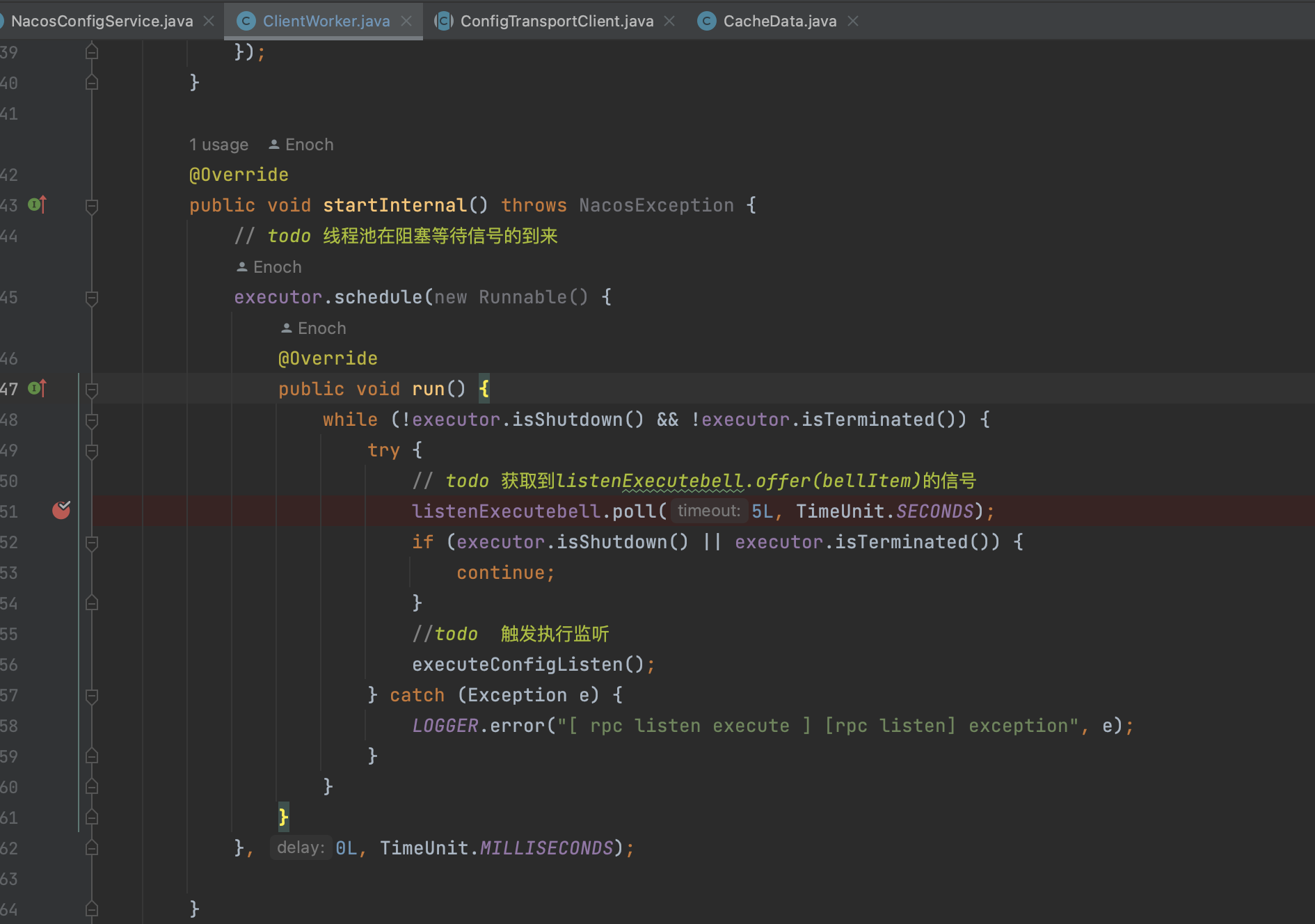
Task: Click the class icon on ClientWorker.java tab
Action: [246, 21]
